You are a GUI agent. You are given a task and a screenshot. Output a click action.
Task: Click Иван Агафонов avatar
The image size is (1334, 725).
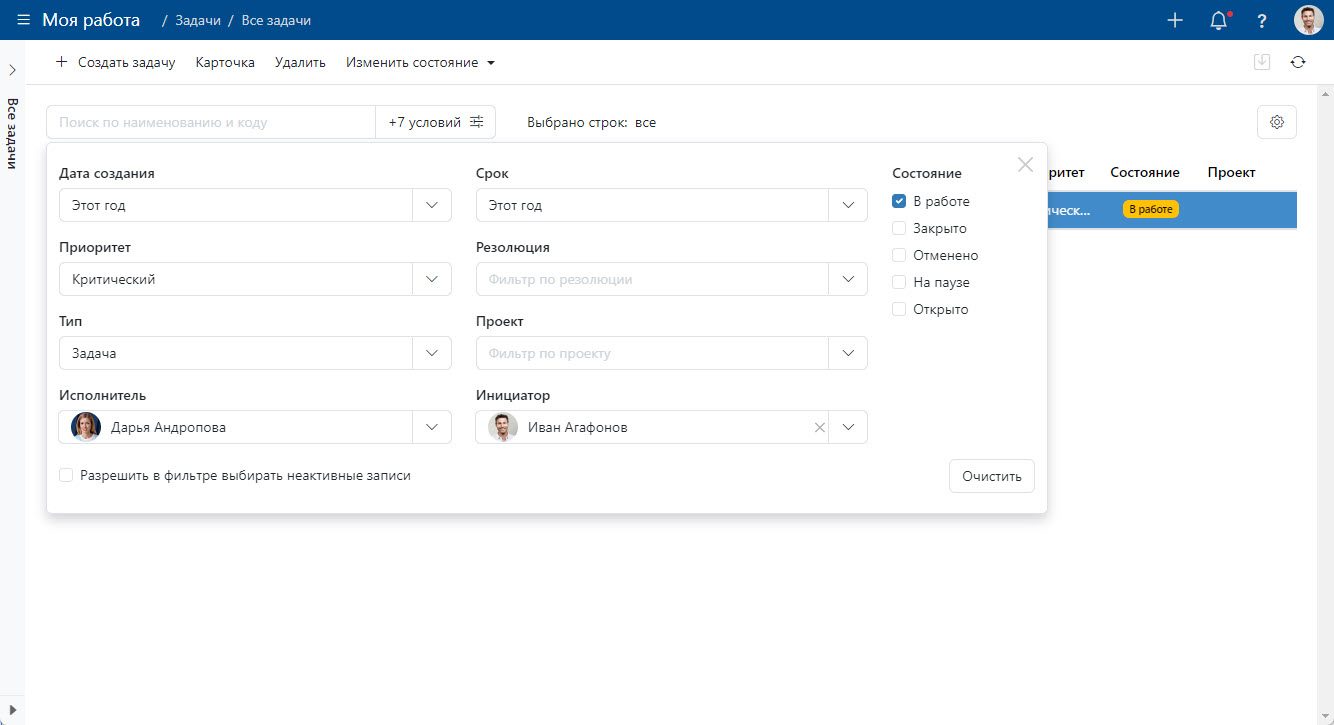(x=503, y=427)
